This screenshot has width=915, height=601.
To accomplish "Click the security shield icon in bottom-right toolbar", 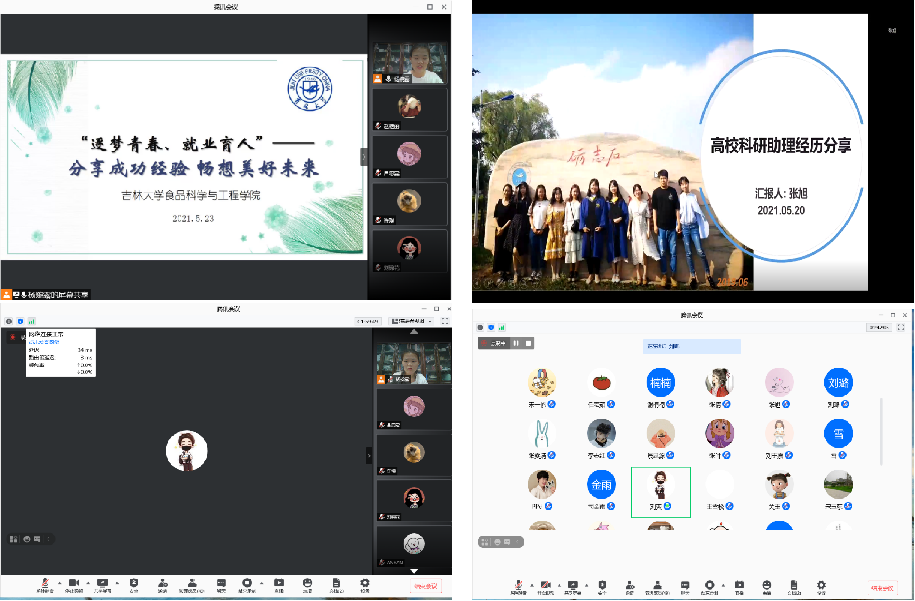I will (x=601, y=584).
